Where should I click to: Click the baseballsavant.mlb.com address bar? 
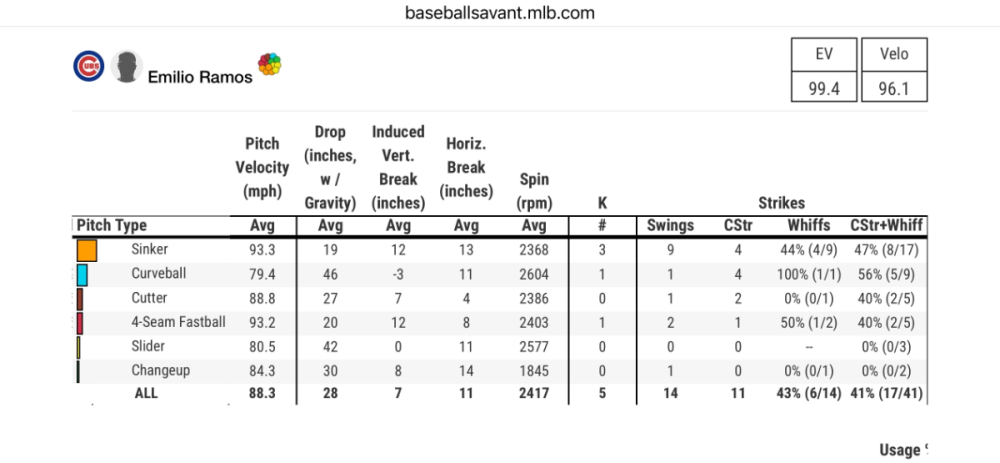pos(500,13)
